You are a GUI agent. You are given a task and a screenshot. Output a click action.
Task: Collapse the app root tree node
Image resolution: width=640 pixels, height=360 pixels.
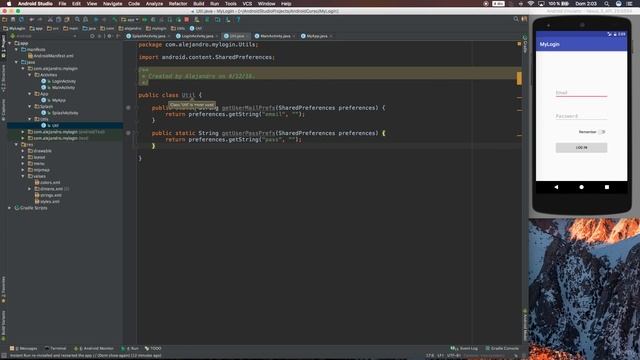10,43
